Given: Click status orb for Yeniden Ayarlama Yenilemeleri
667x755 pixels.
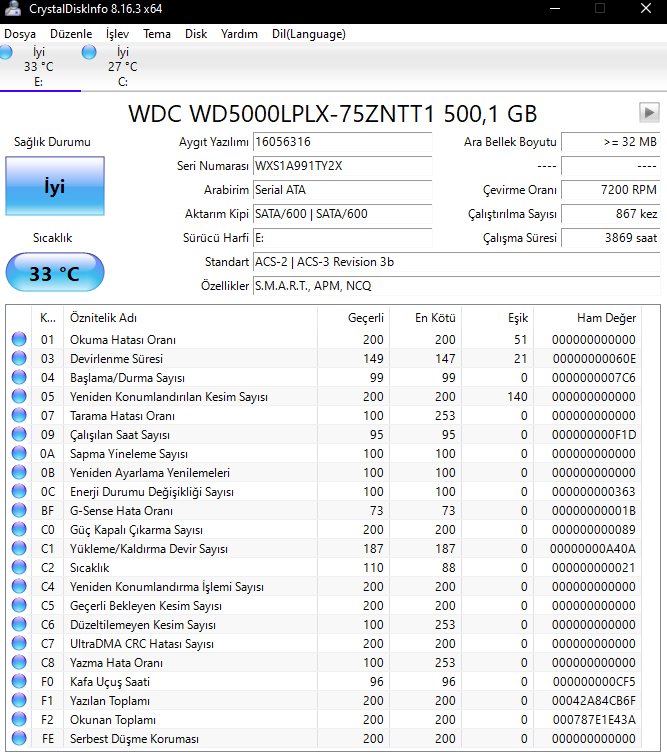Looking at the screenshot, I should pyautogui.click(x=19, y=472).
